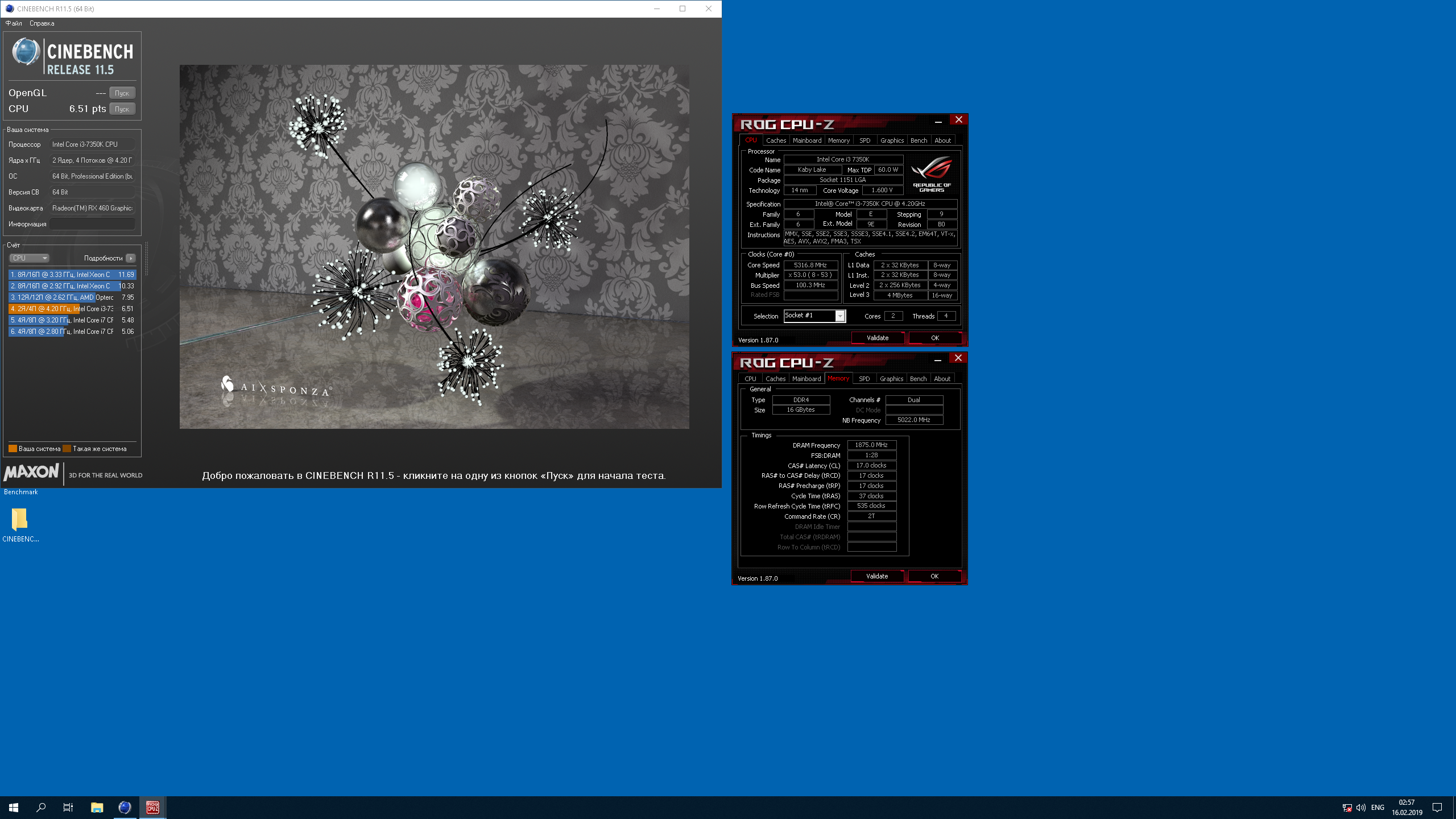Screen dimensions: 1456x819
Task: Click the DRAM Frequency 1875.0 MHz value
Action: (x=871, y=445)
